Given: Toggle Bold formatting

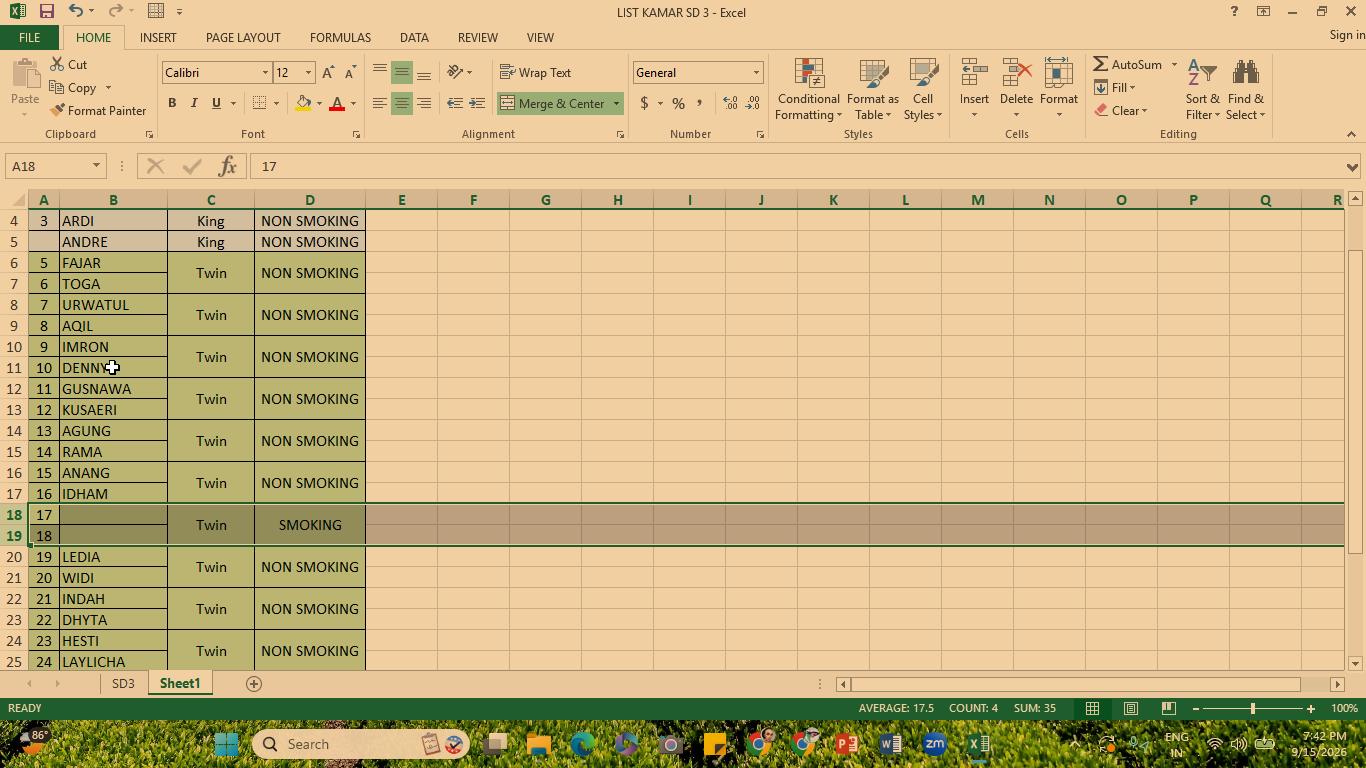Looking at the screenshot, I should tap(172, 103).
